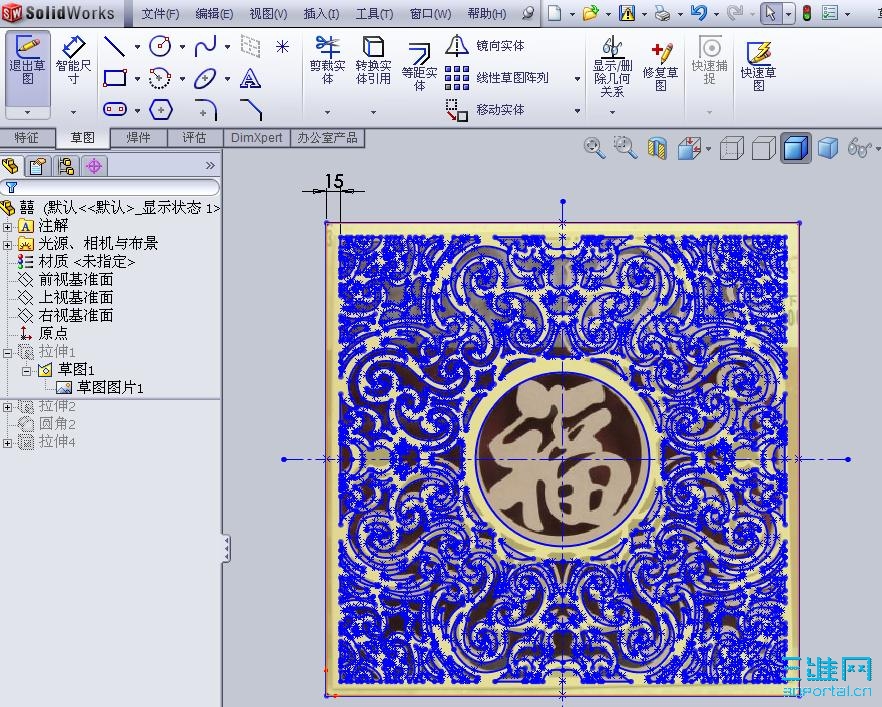Open Hide/Show Items glasses icon

pos(858,148)
